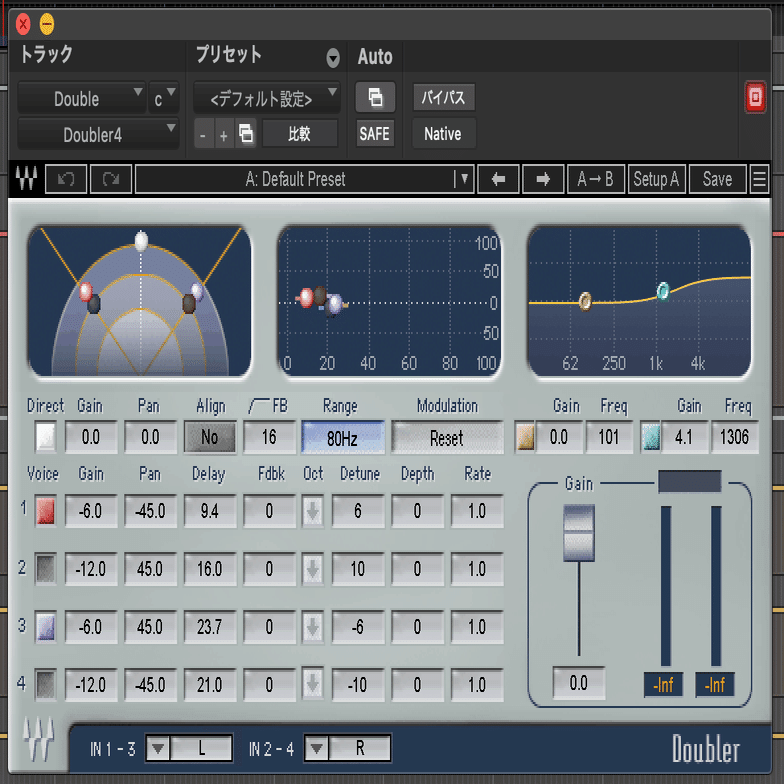Toggle voice 1 red enable button
The width and height of the screenshot is (784, 784).
46,511
